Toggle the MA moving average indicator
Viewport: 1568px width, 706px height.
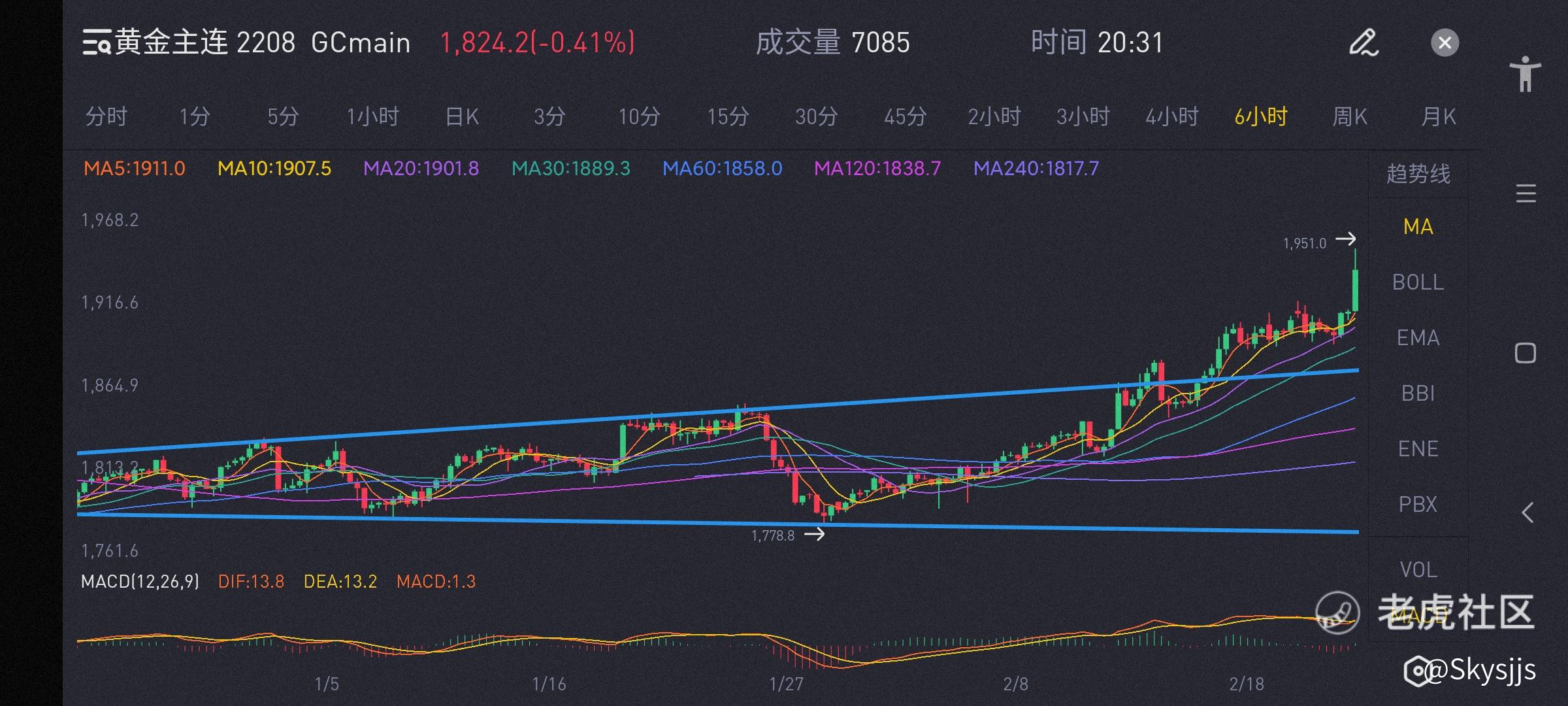(x=1418, y=227)
